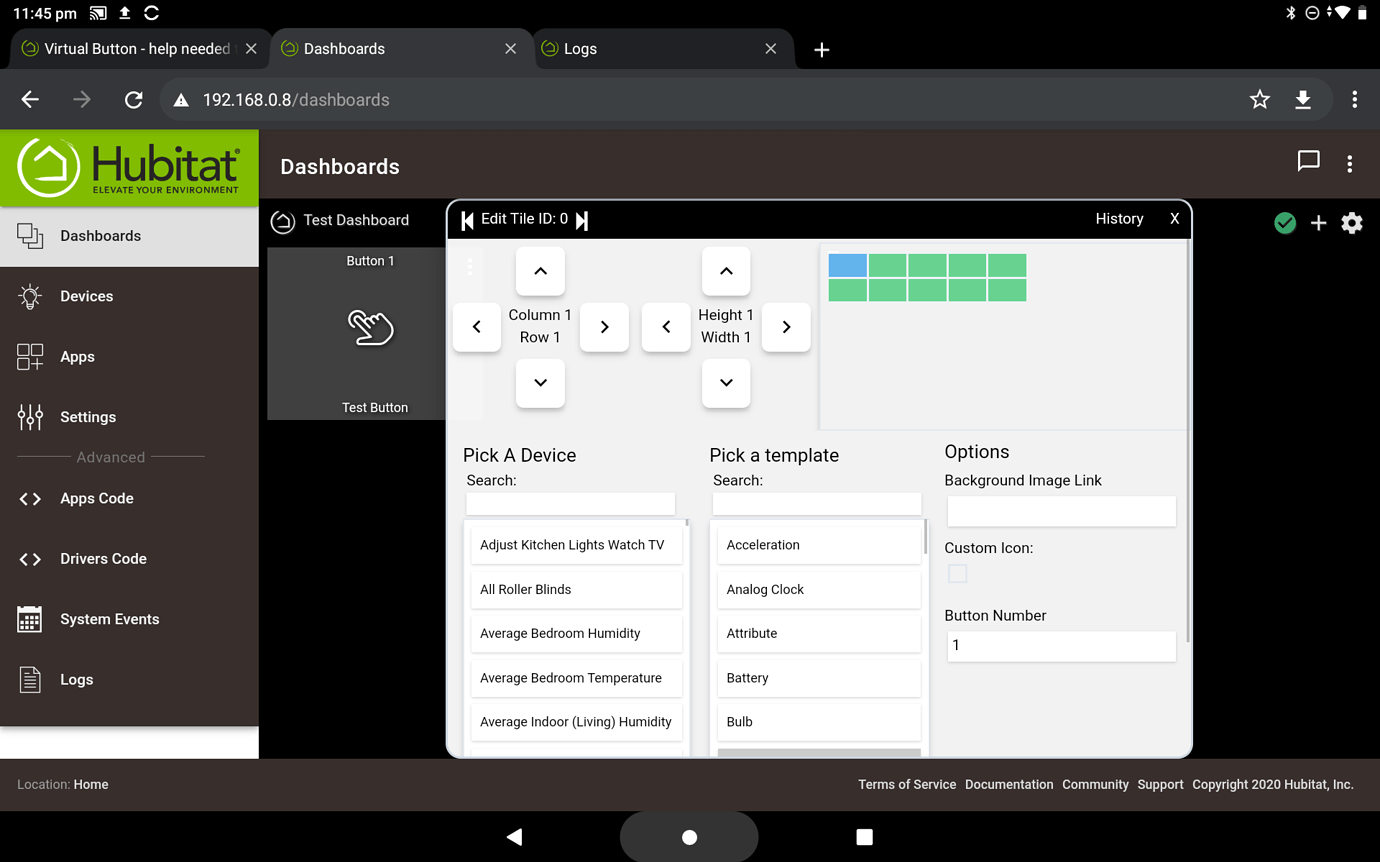Move tile up with Row up arrow
Viewport: 1380px width, 862px height.
pos(540,271)
